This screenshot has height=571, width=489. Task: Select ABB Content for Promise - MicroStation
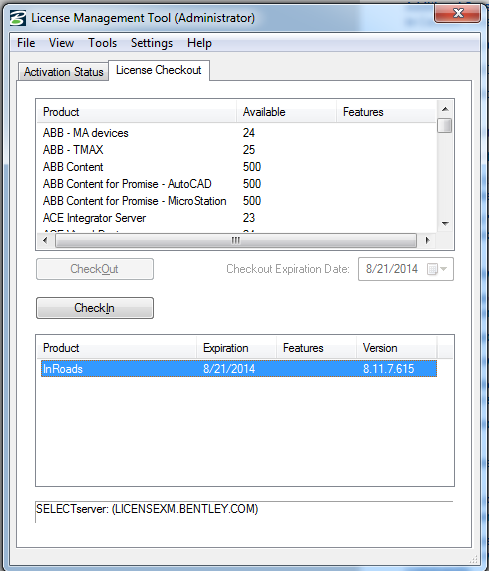(x=237, y=201)
